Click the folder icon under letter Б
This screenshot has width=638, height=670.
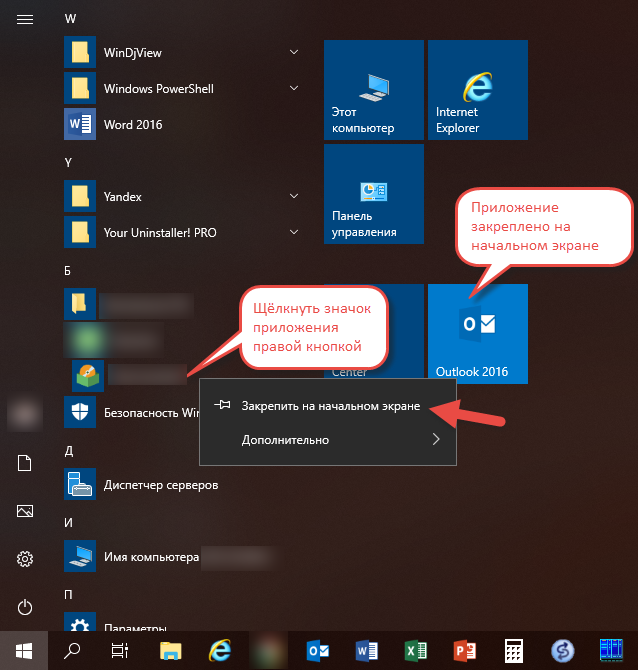pyautogui.click(x=80, y=304)
